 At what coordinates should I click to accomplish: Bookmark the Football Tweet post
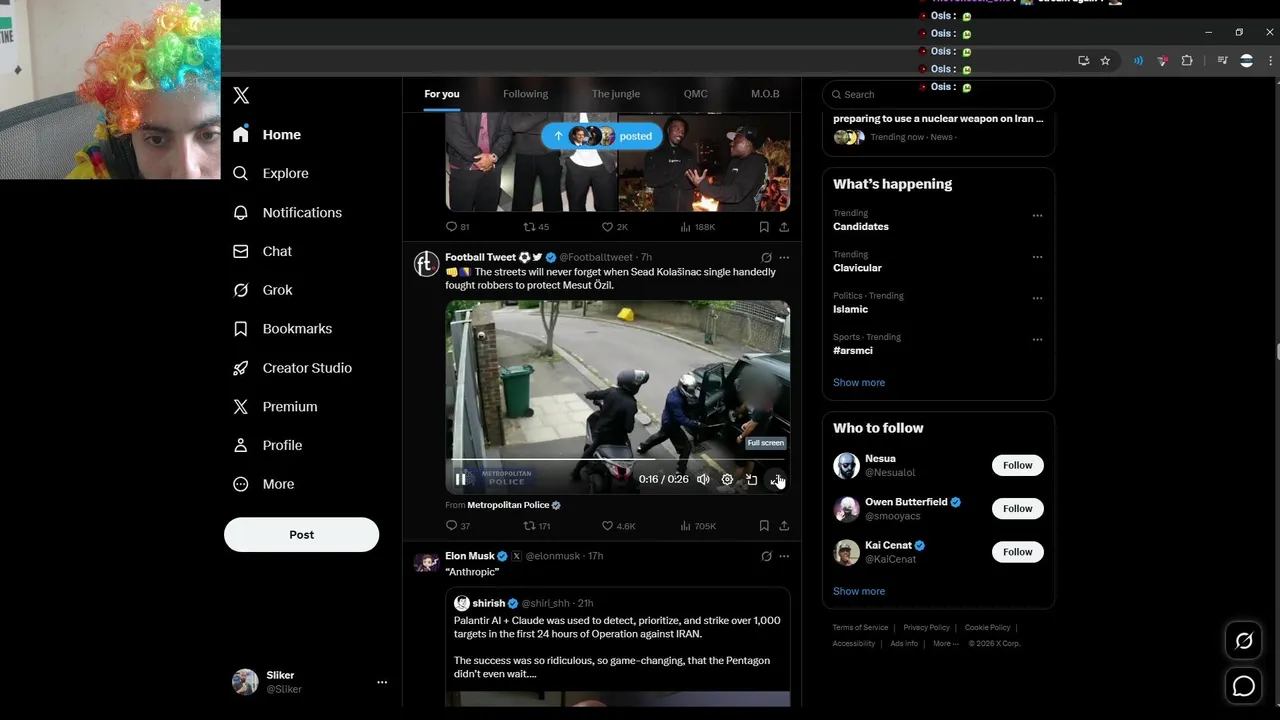pos(764,525)
